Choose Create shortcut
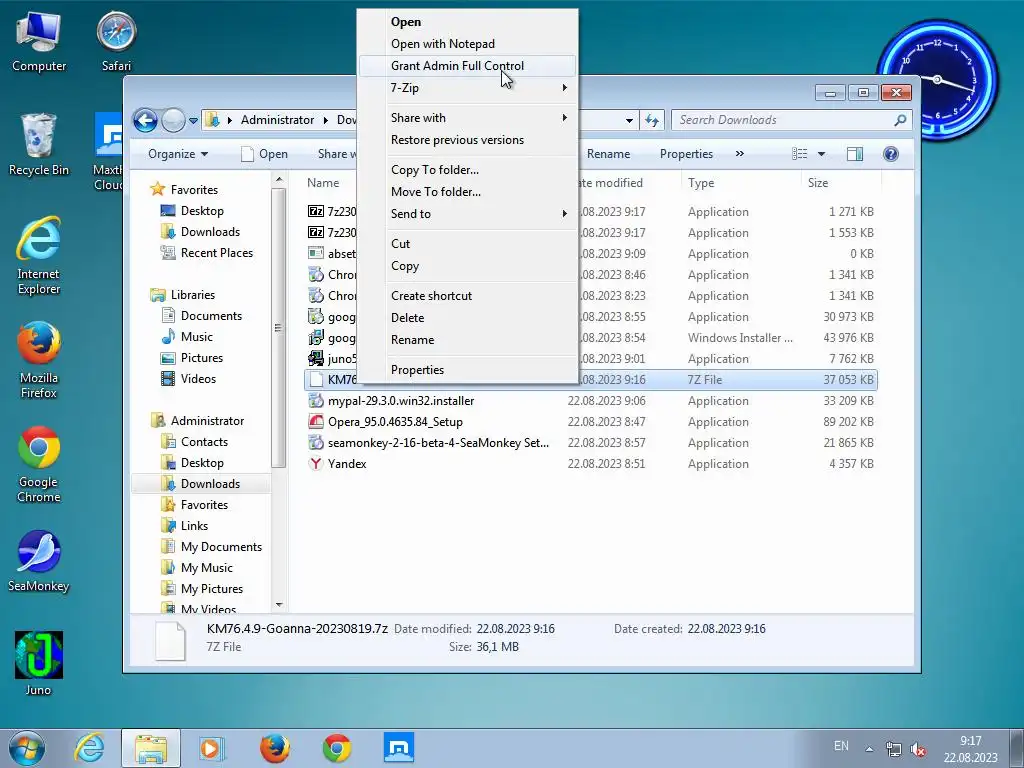This screenshot has height=768, width=1024. pyautogui.click(x=468, y=296)
